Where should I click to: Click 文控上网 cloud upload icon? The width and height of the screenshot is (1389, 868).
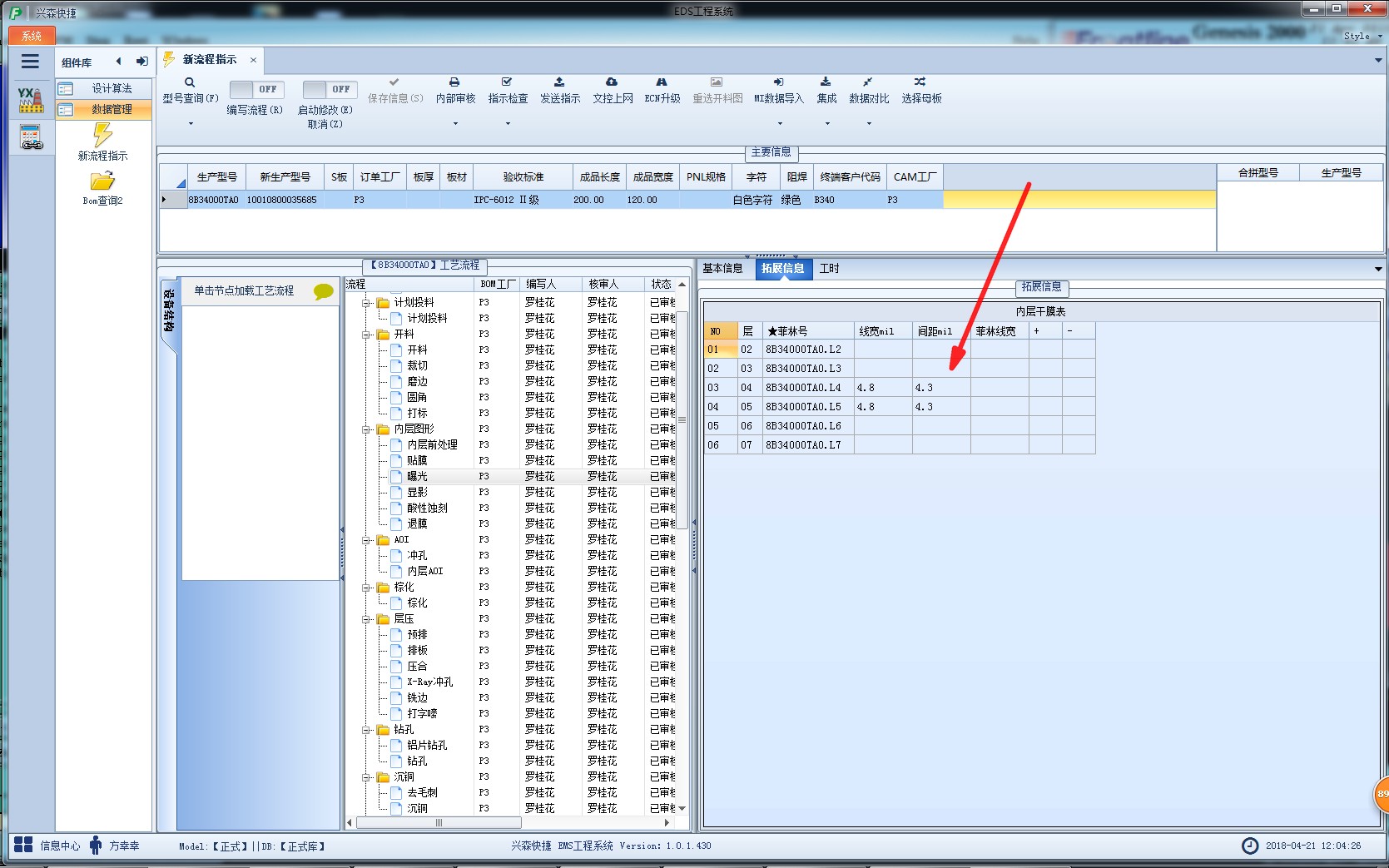[612, 82]
